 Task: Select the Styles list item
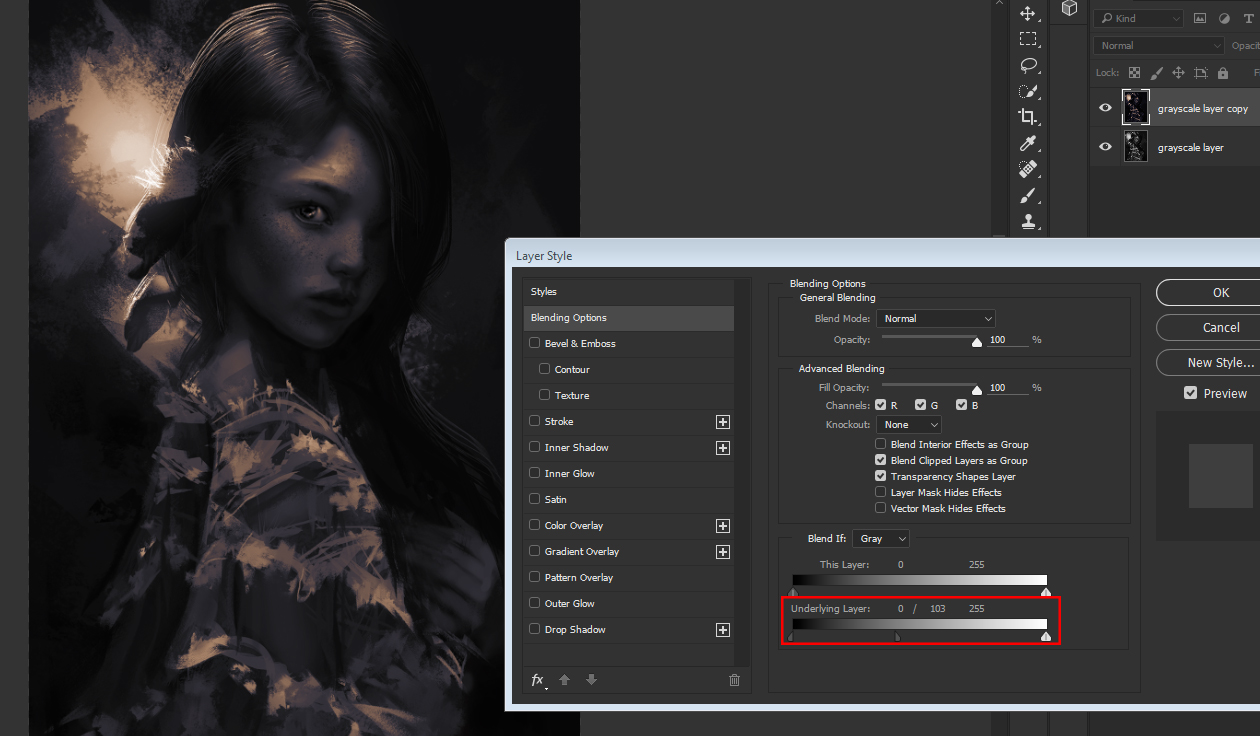point(628,292)
